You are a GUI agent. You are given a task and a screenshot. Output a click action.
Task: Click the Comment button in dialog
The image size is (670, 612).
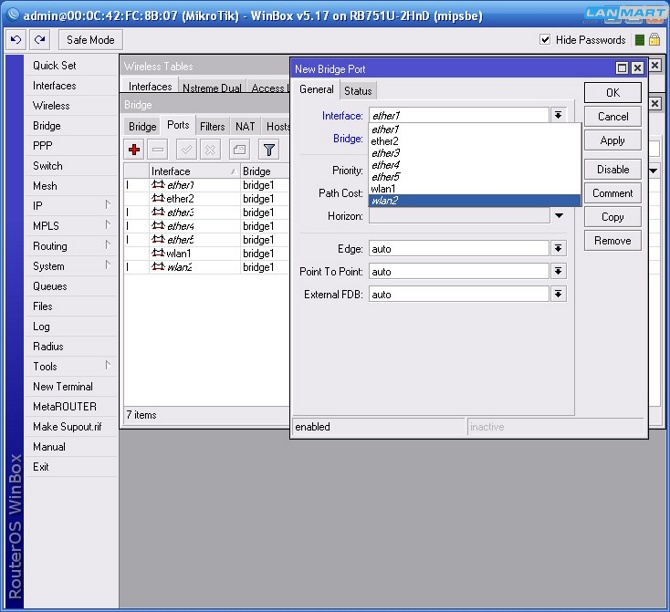[613, 193]
